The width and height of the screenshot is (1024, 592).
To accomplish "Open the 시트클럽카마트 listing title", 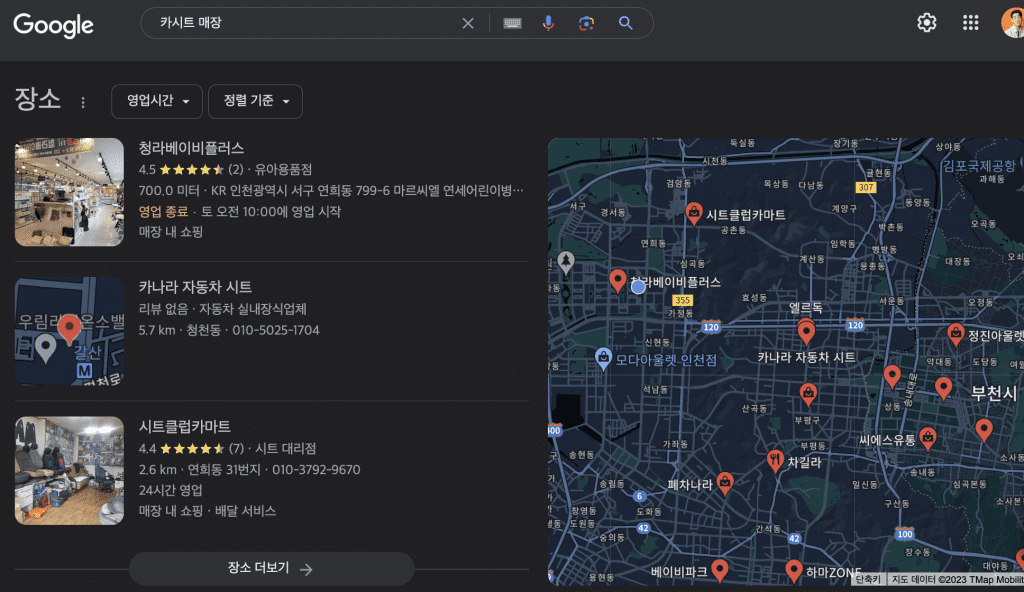I will 185,427.
